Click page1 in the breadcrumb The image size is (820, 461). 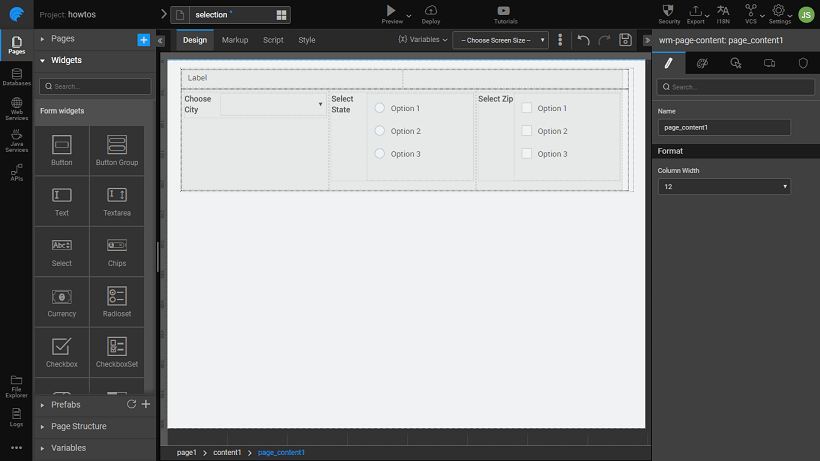[x=186, y=453]
